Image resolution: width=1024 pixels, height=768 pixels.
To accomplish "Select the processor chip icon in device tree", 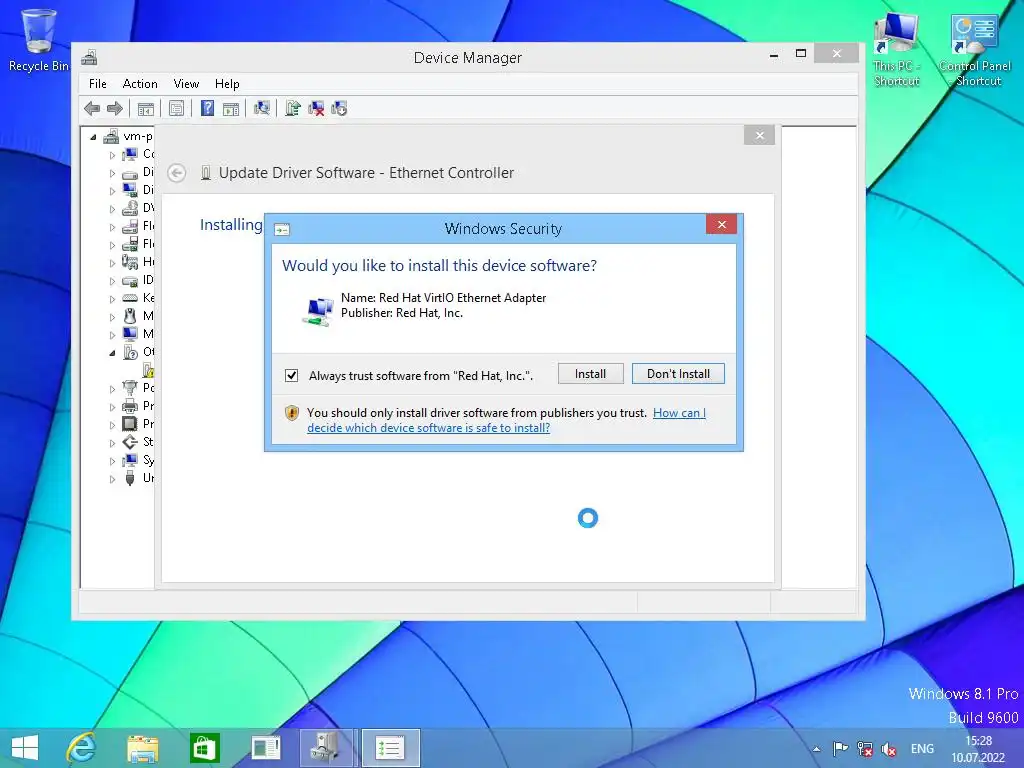I will 130,424.
